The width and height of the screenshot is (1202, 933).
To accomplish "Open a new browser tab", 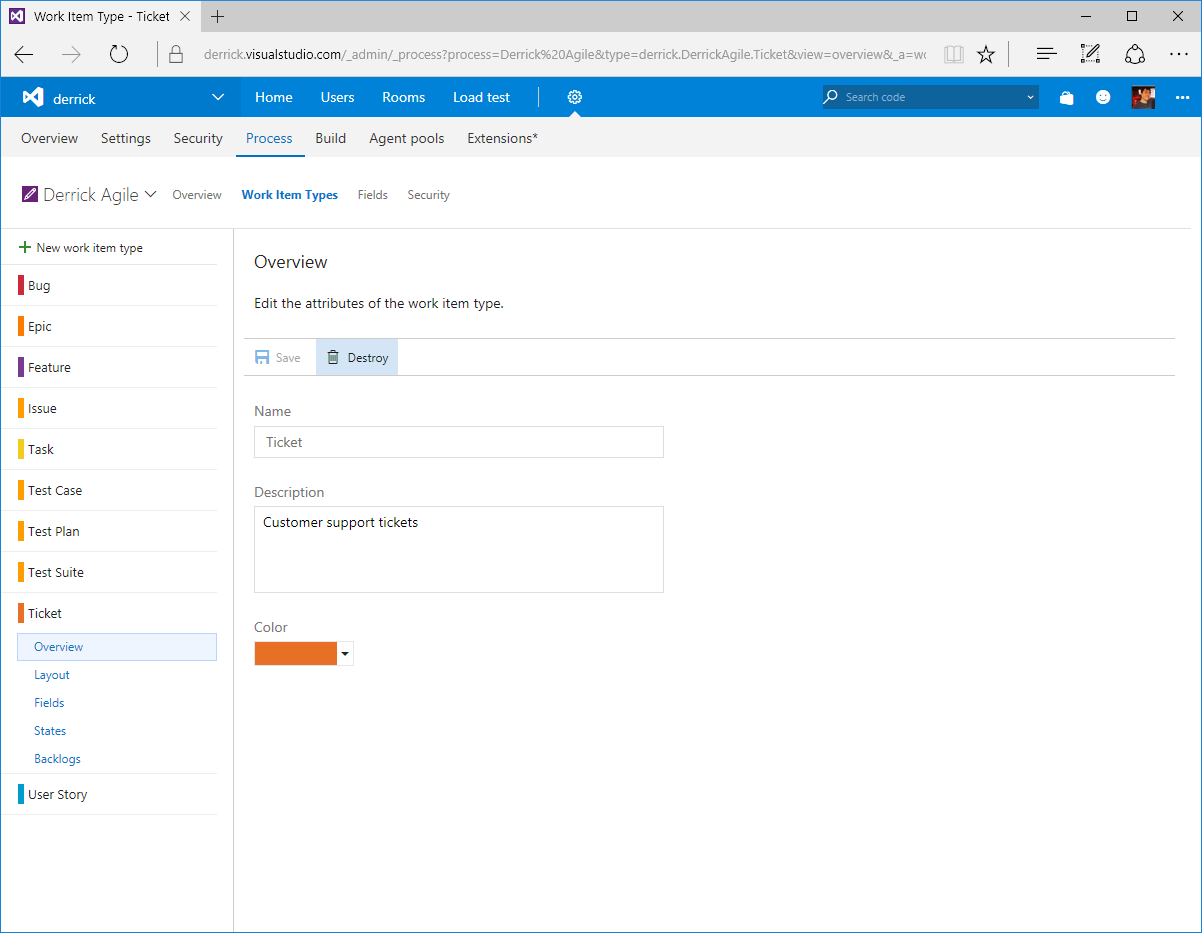I will [218, 16].
